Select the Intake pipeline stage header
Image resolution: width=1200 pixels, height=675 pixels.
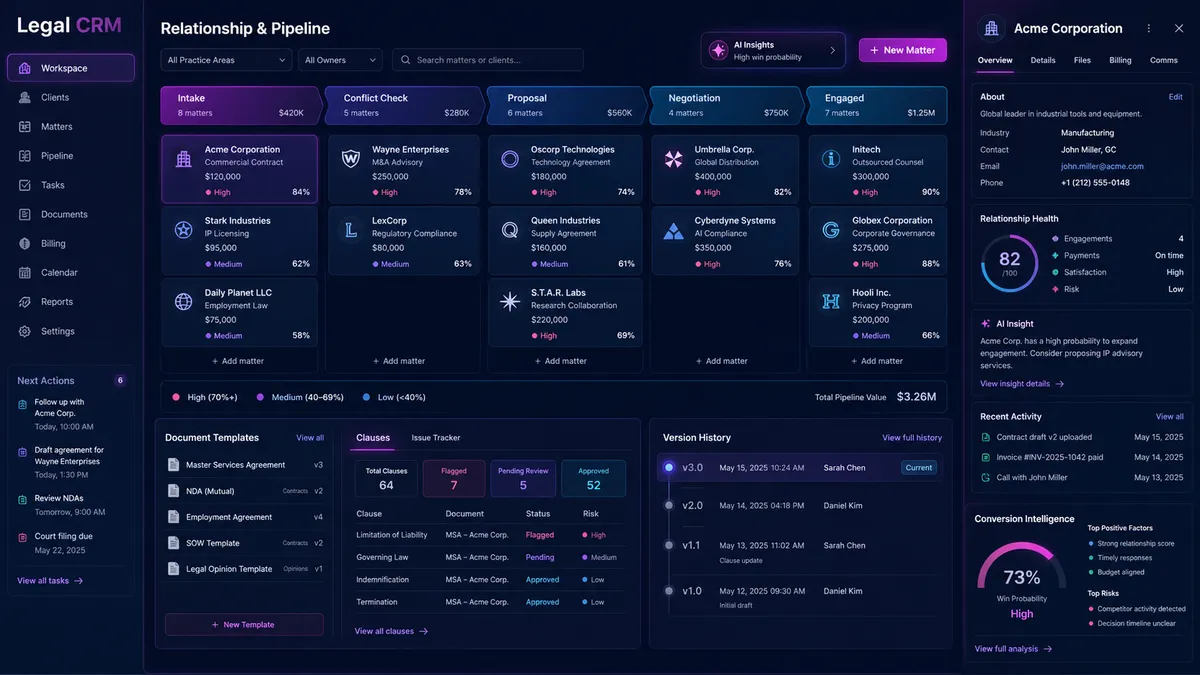(x=240, y=105)
